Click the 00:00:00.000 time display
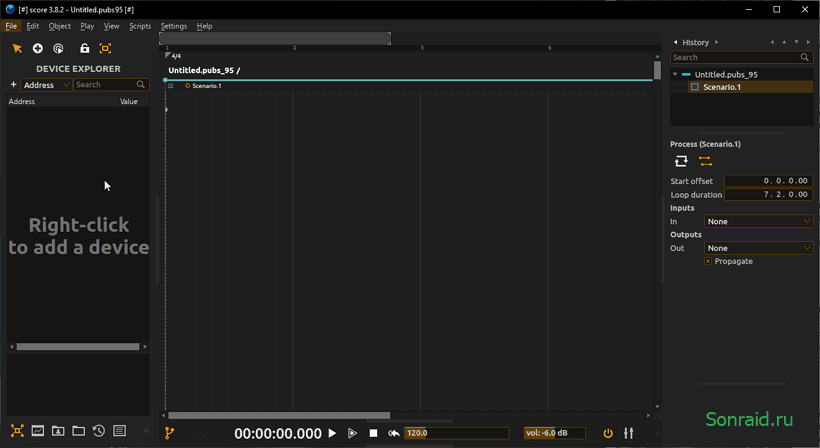Image resolution: width=820 pixels, height=448 pixels. (278, 433)
